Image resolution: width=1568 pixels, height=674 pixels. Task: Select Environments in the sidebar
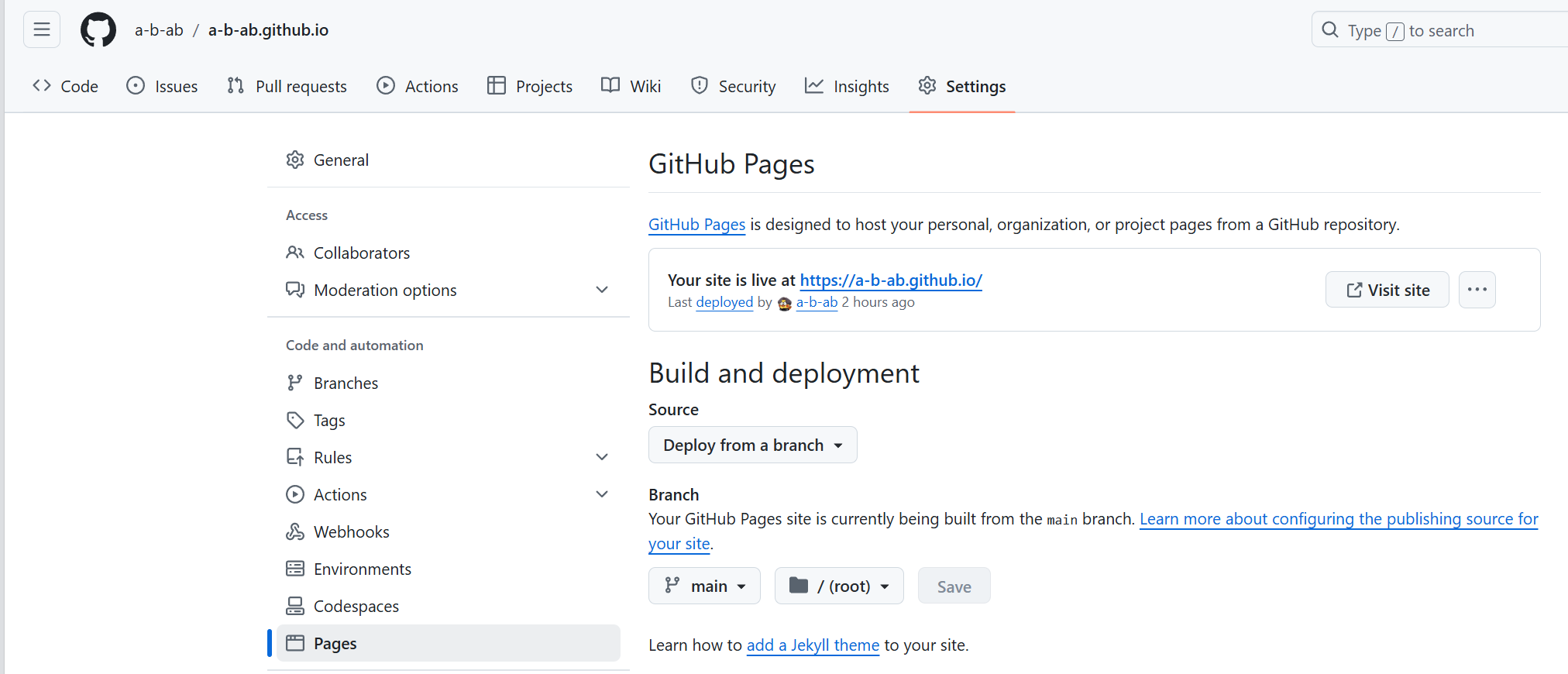point(449,569)
